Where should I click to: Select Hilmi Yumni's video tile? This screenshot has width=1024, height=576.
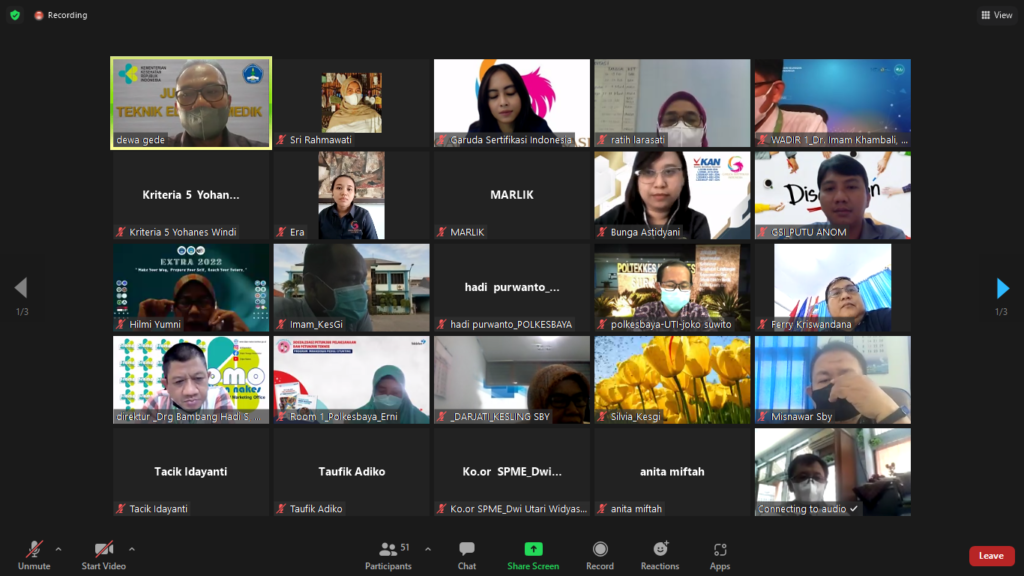[x=191, y=287]
